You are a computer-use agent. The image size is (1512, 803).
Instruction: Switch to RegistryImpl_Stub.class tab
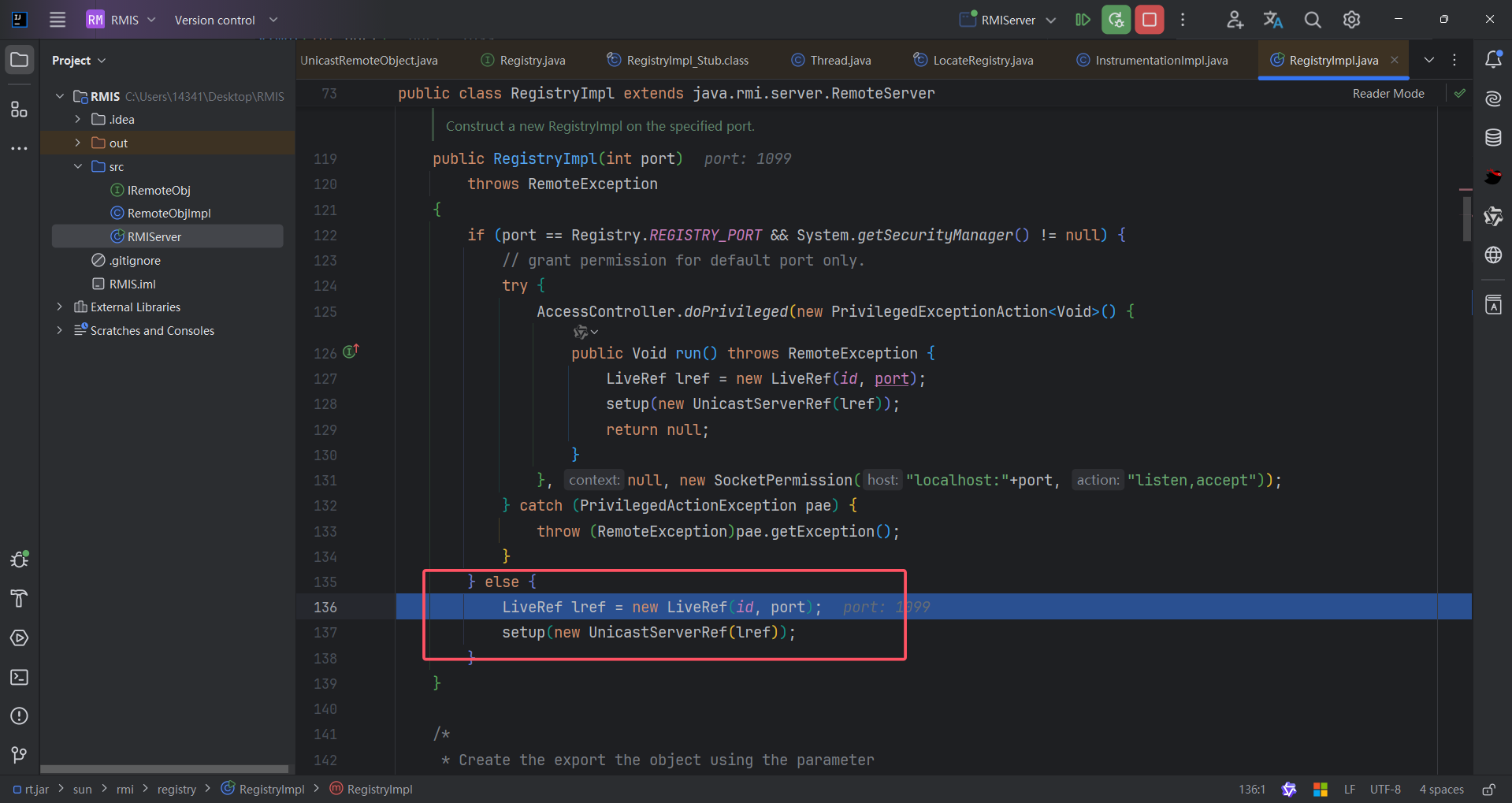(x=678, y=60)
